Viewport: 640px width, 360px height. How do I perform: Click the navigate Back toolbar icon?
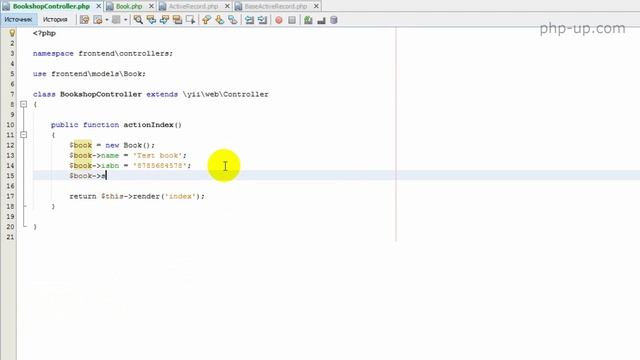[x=98, y=20]
